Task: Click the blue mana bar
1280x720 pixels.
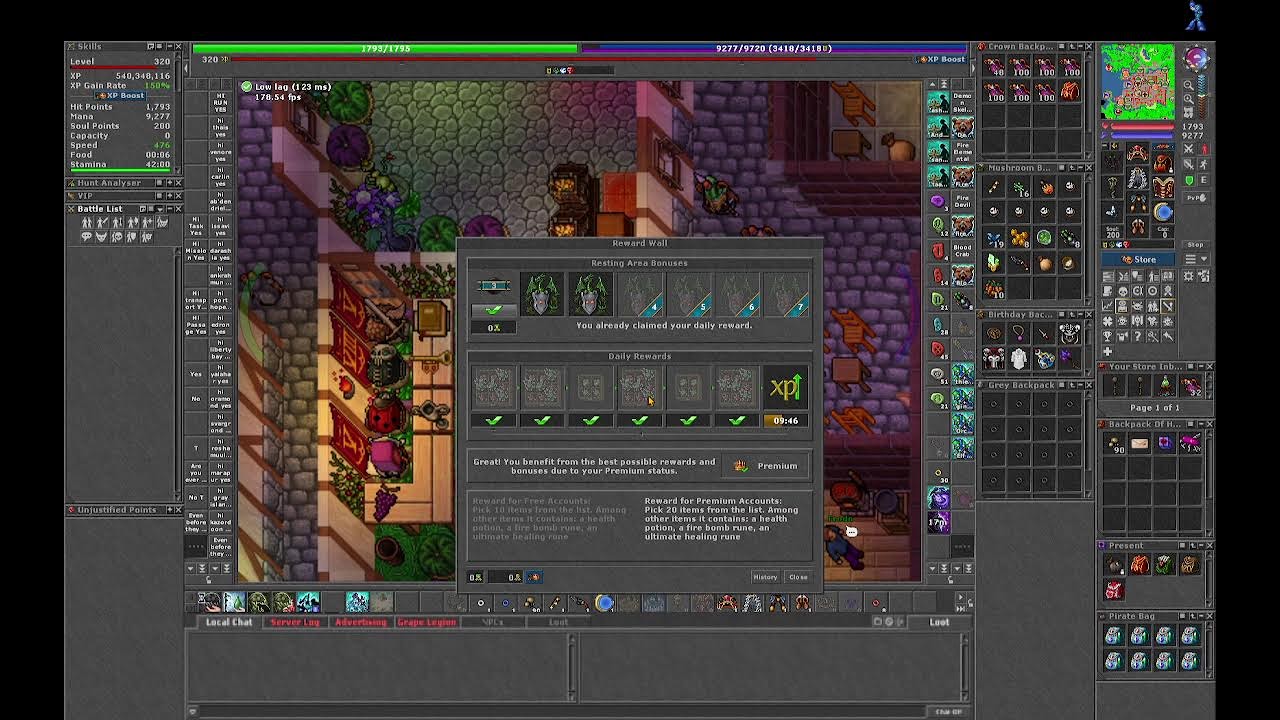Action: 773,48
